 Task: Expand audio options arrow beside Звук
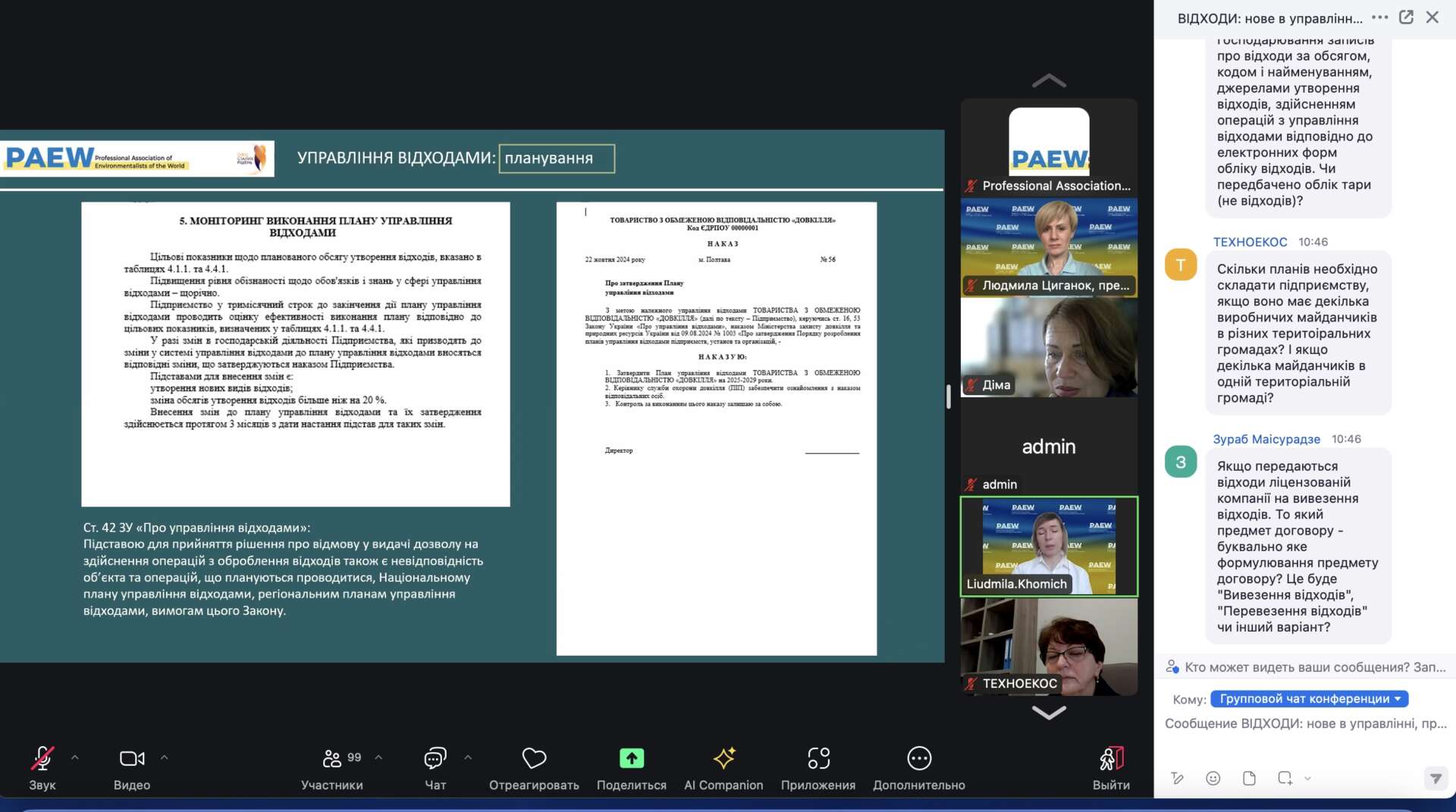pyautogui.click(x=75, y=757)
